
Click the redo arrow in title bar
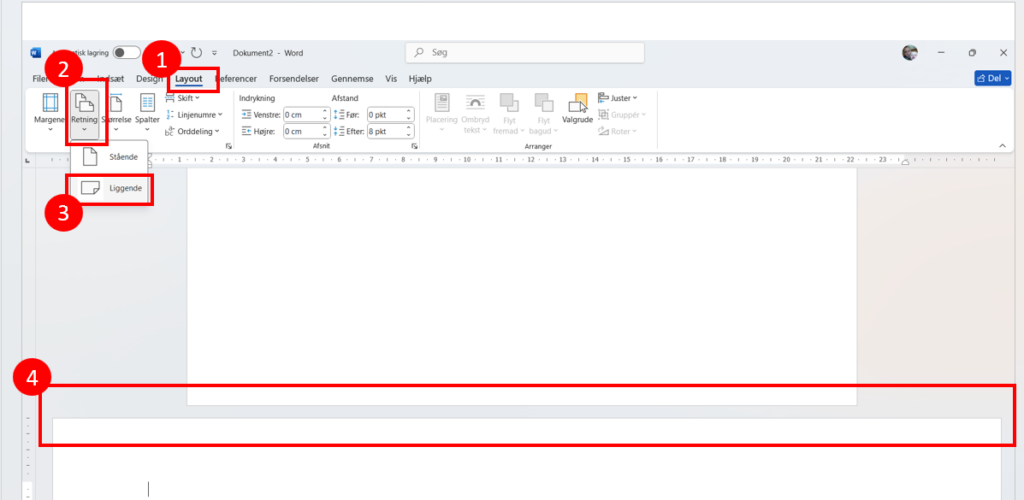[x=197, y=53]
